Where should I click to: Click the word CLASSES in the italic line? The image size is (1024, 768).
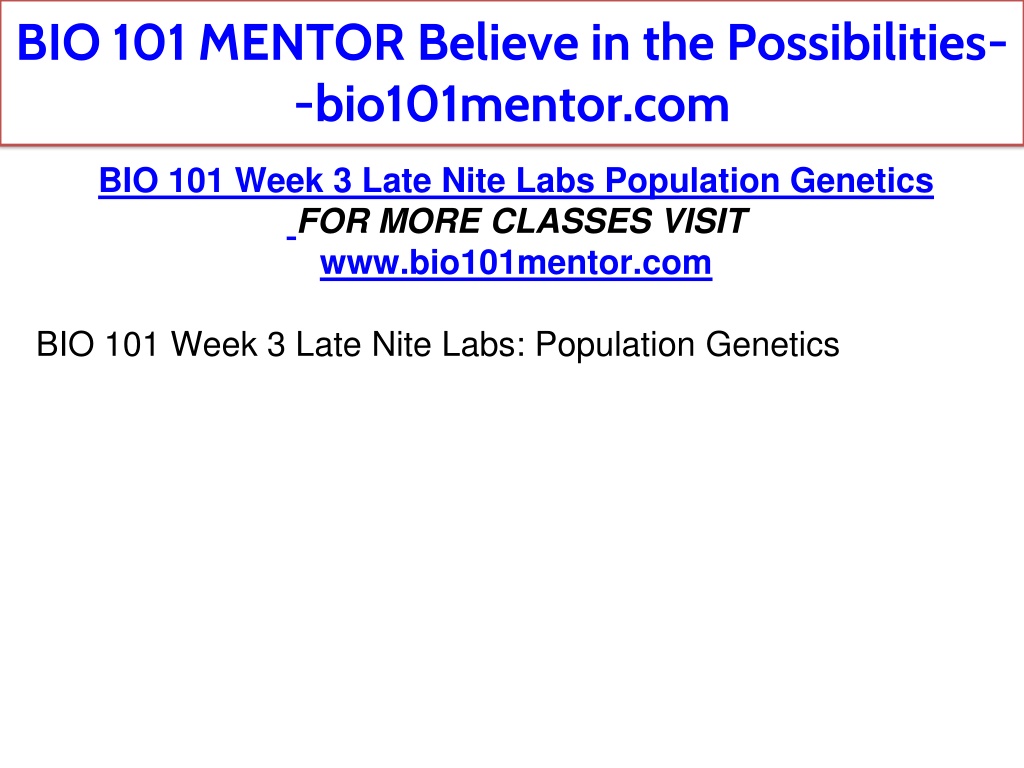571,221
